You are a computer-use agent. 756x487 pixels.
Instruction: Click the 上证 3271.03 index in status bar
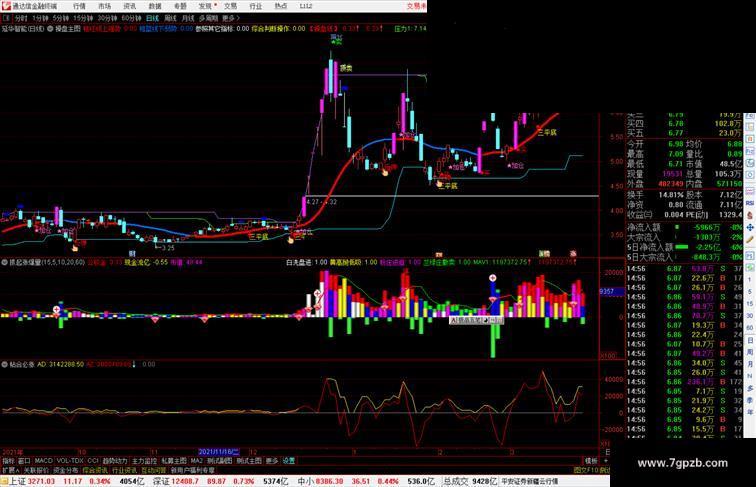31,481
